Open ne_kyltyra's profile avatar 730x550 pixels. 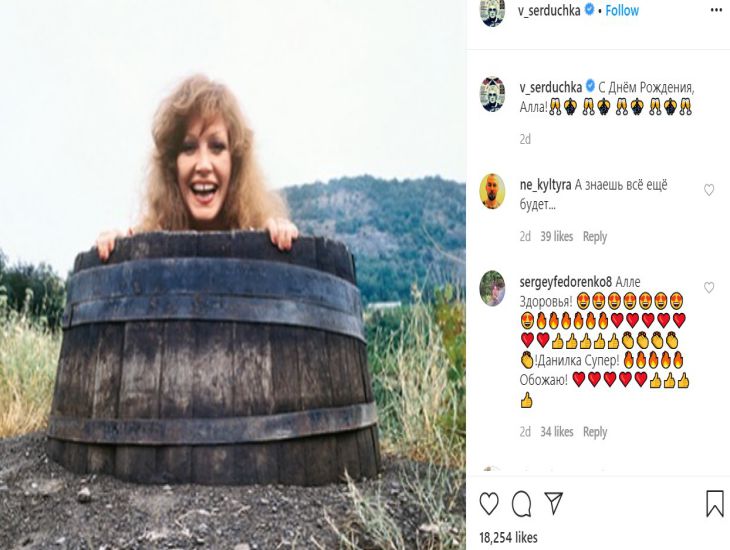point(492,191)
